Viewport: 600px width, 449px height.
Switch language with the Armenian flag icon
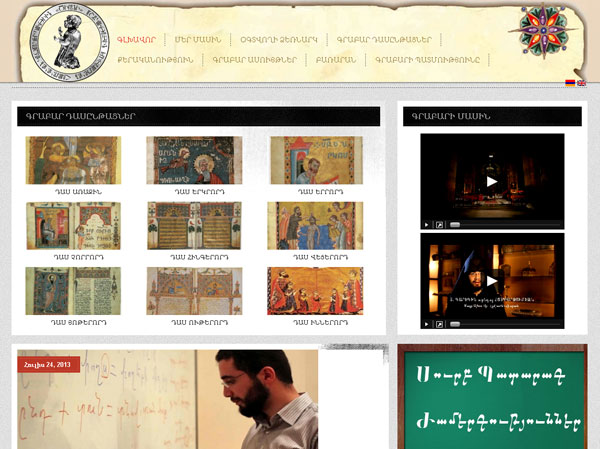point(570,83)
